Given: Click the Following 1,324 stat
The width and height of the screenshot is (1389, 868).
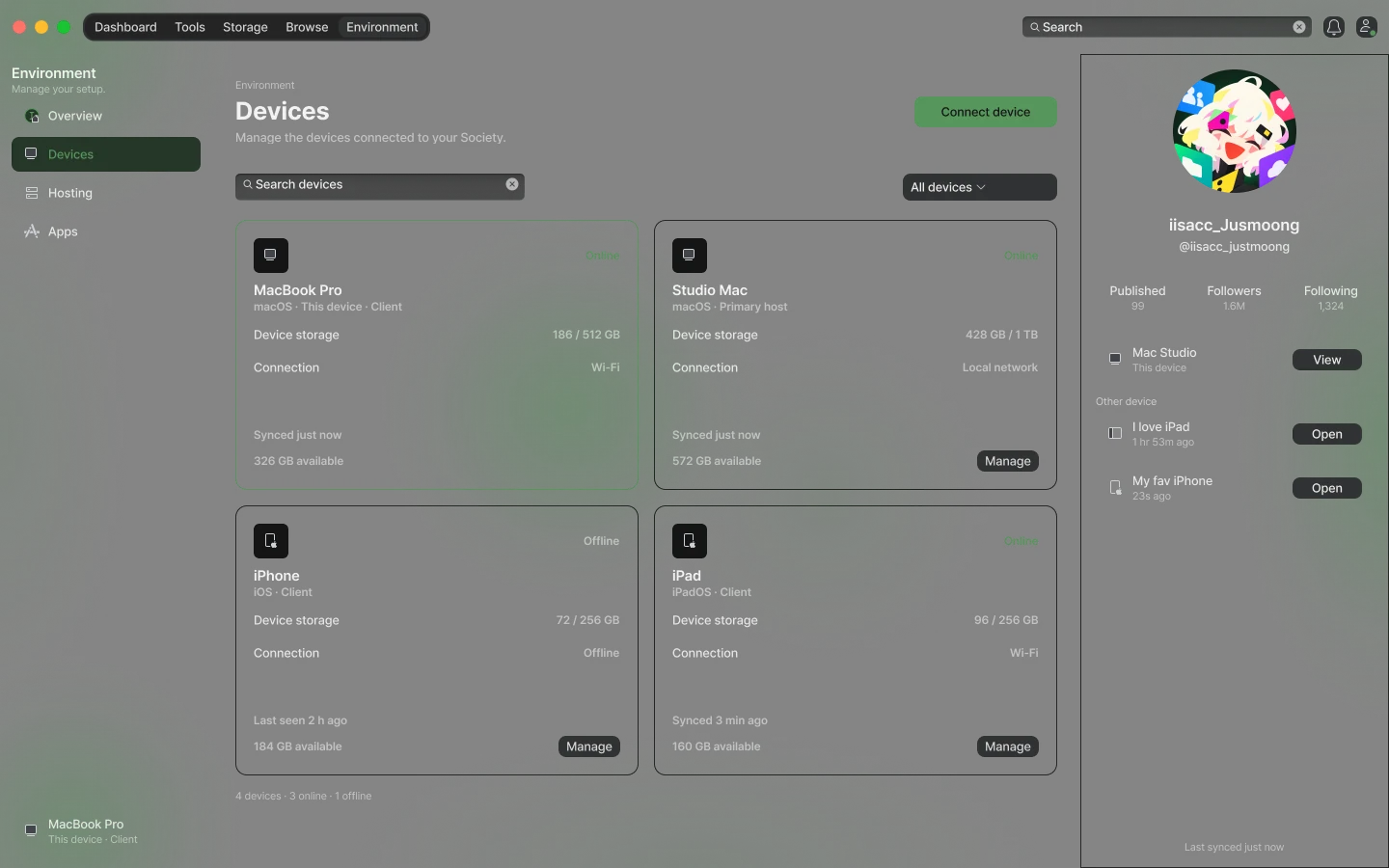Looking at the screenshot, I should 1331,297.
